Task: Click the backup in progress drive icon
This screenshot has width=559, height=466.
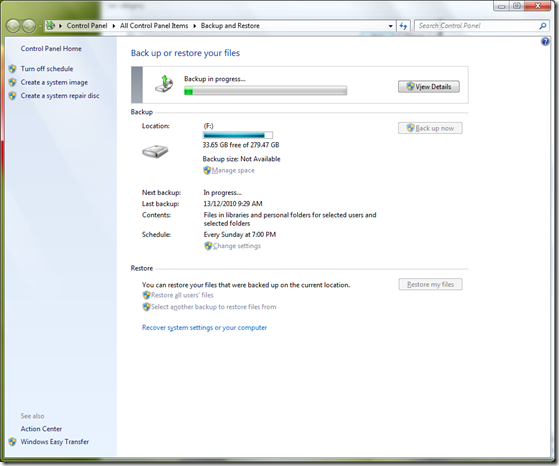Action: point(164,84)
